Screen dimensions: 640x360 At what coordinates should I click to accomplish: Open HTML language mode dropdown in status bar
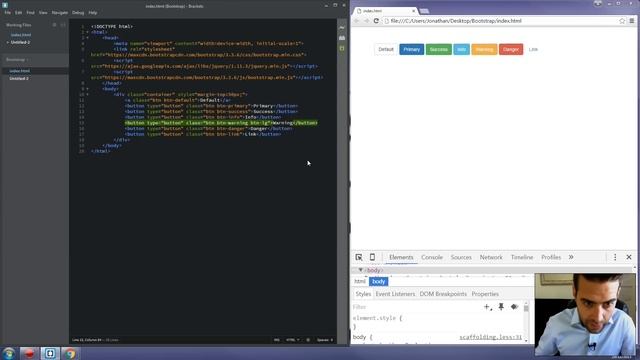point(292,340)
